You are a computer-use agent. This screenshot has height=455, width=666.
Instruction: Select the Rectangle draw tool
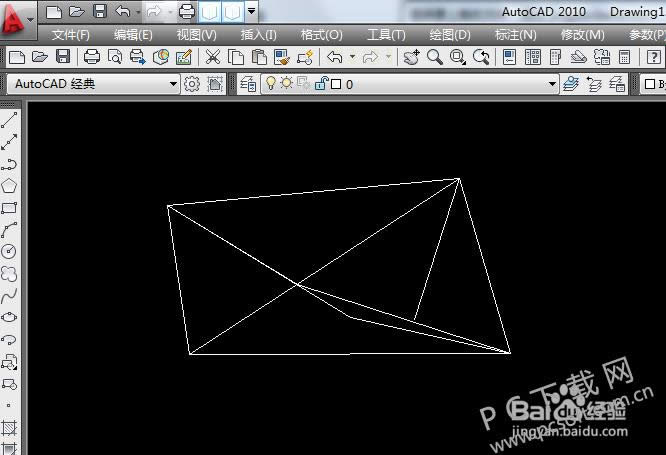10,208
